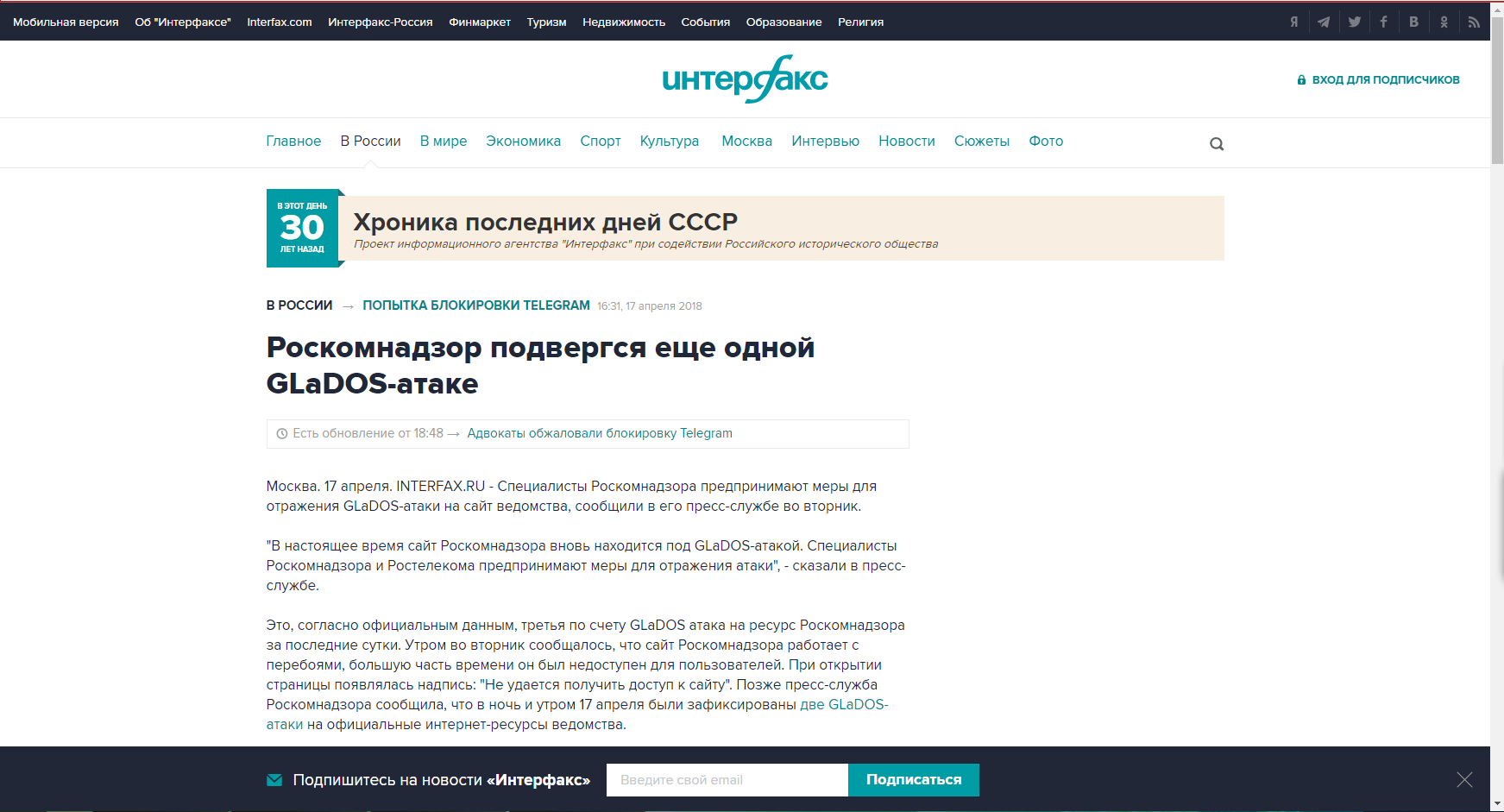The image size is (1504, 812).
Task: Select the В мире section
Action: point(444,141)
